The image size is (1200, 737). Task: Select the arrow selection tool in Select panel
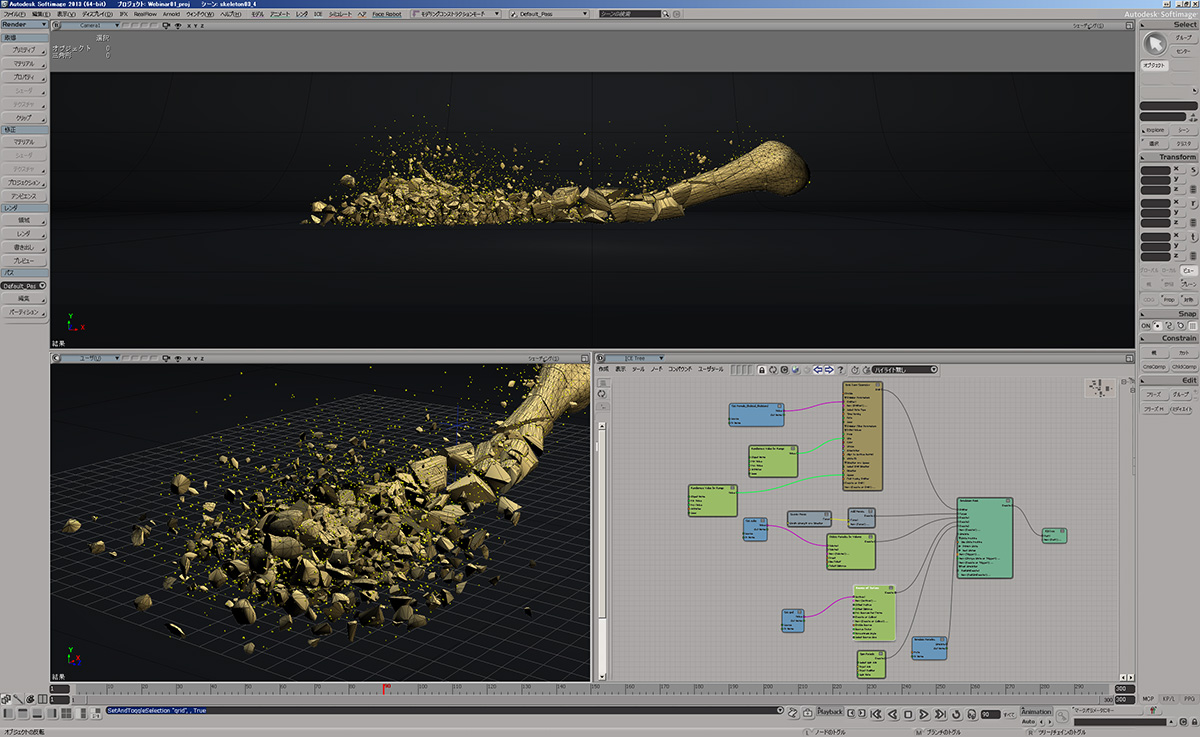coord(1155,43)
